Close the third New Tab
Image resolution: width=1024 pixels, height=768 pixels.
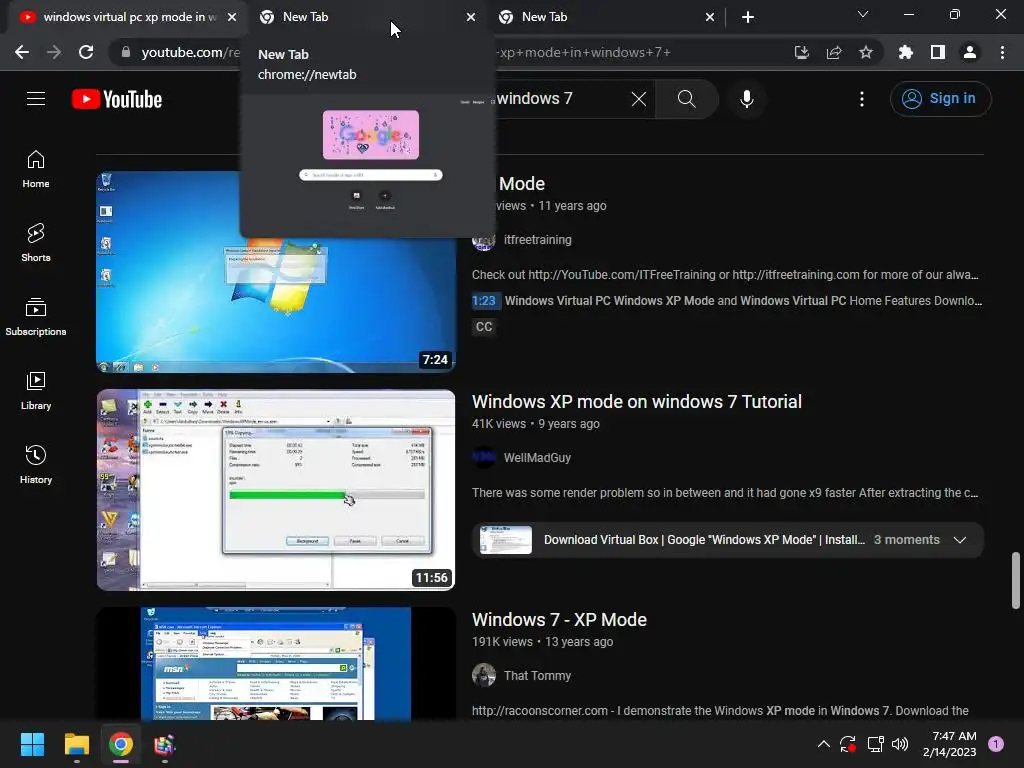(x=710, y=17)
